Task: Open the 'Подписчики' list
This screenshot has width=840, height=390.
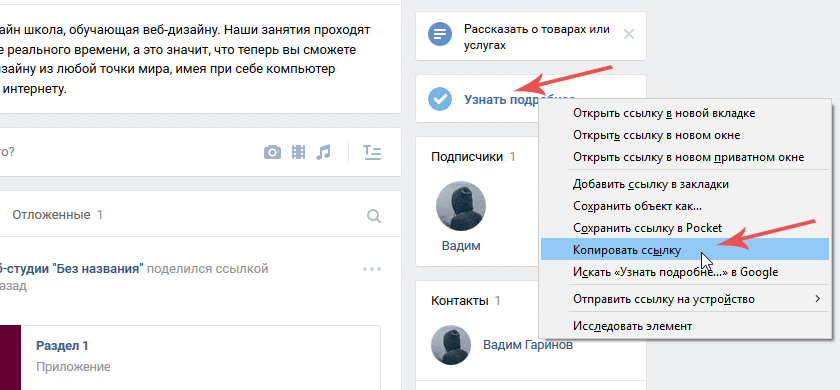Action: (x=467, y=156)
